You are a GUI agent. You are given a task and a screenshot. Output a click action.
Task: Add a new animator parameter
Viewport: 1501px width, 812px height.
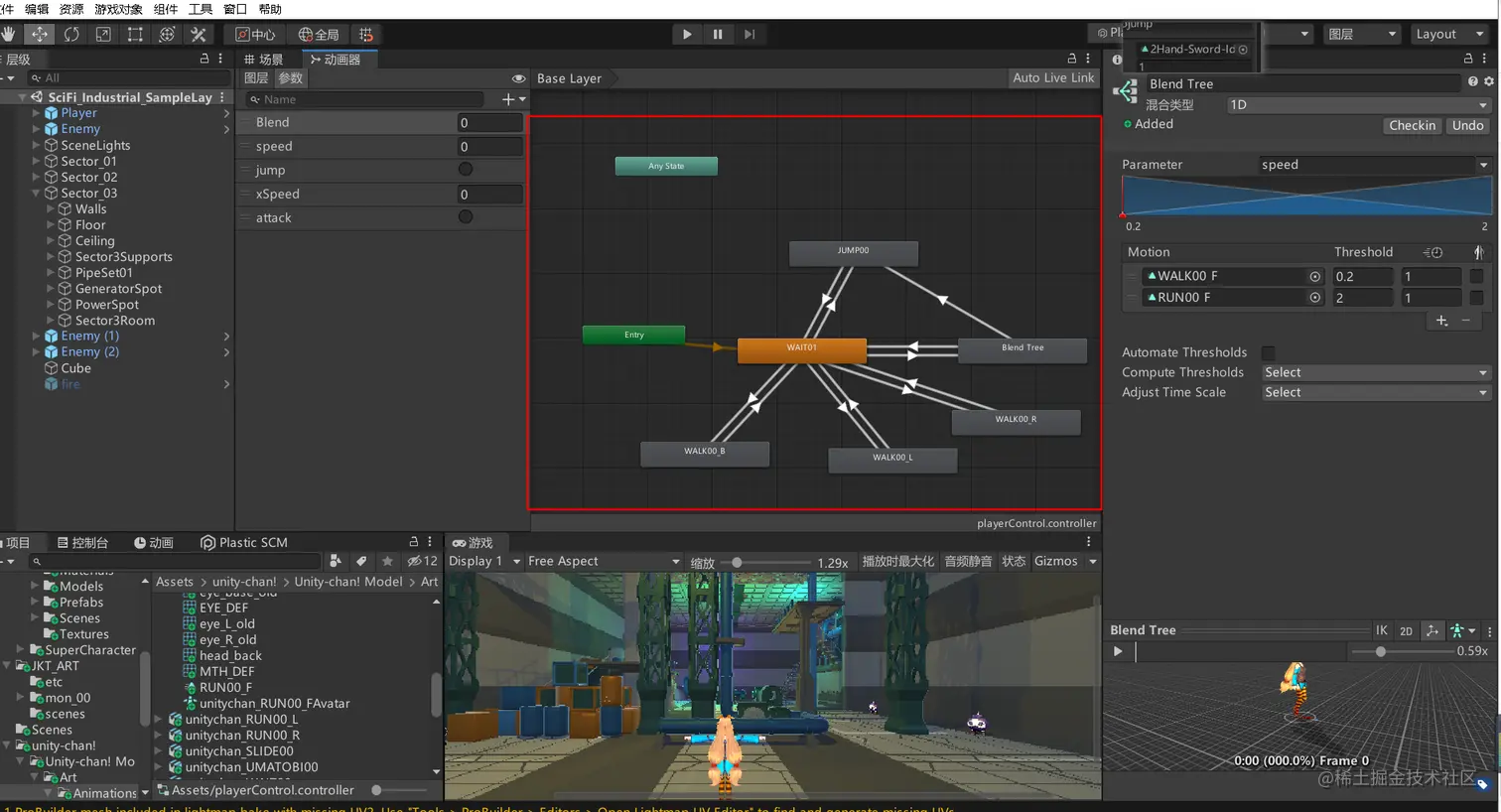coord(513,99)
